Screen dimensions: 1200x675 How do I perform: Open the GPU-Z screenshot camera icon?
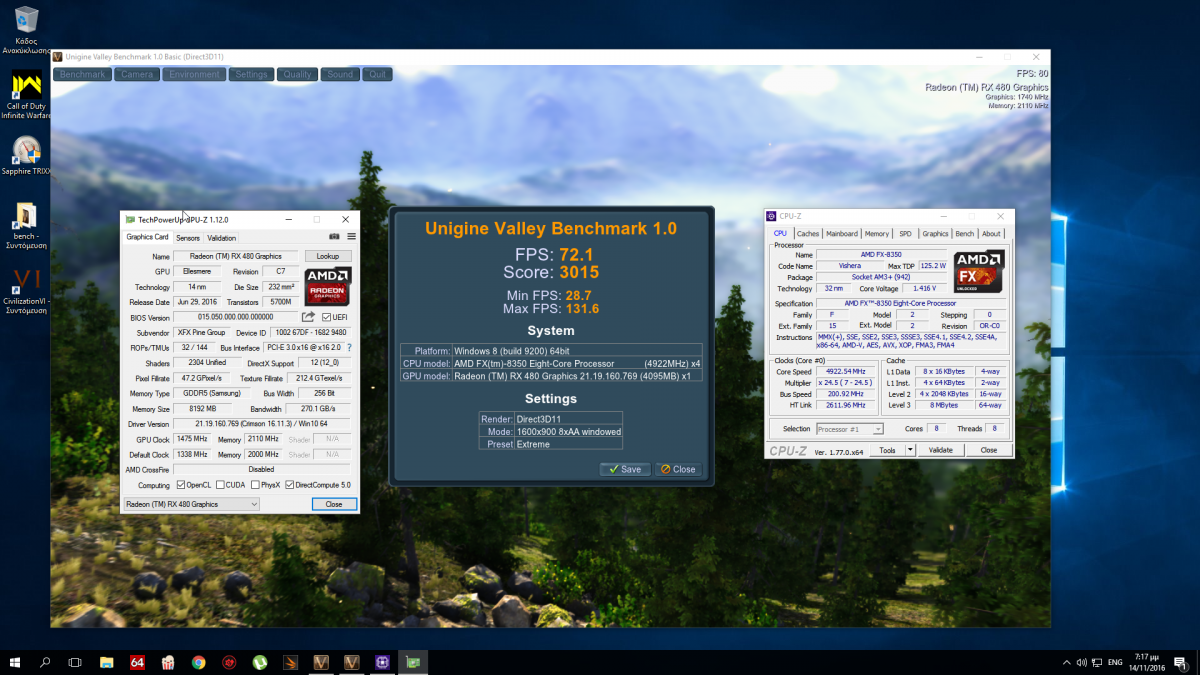pos(335,237)
